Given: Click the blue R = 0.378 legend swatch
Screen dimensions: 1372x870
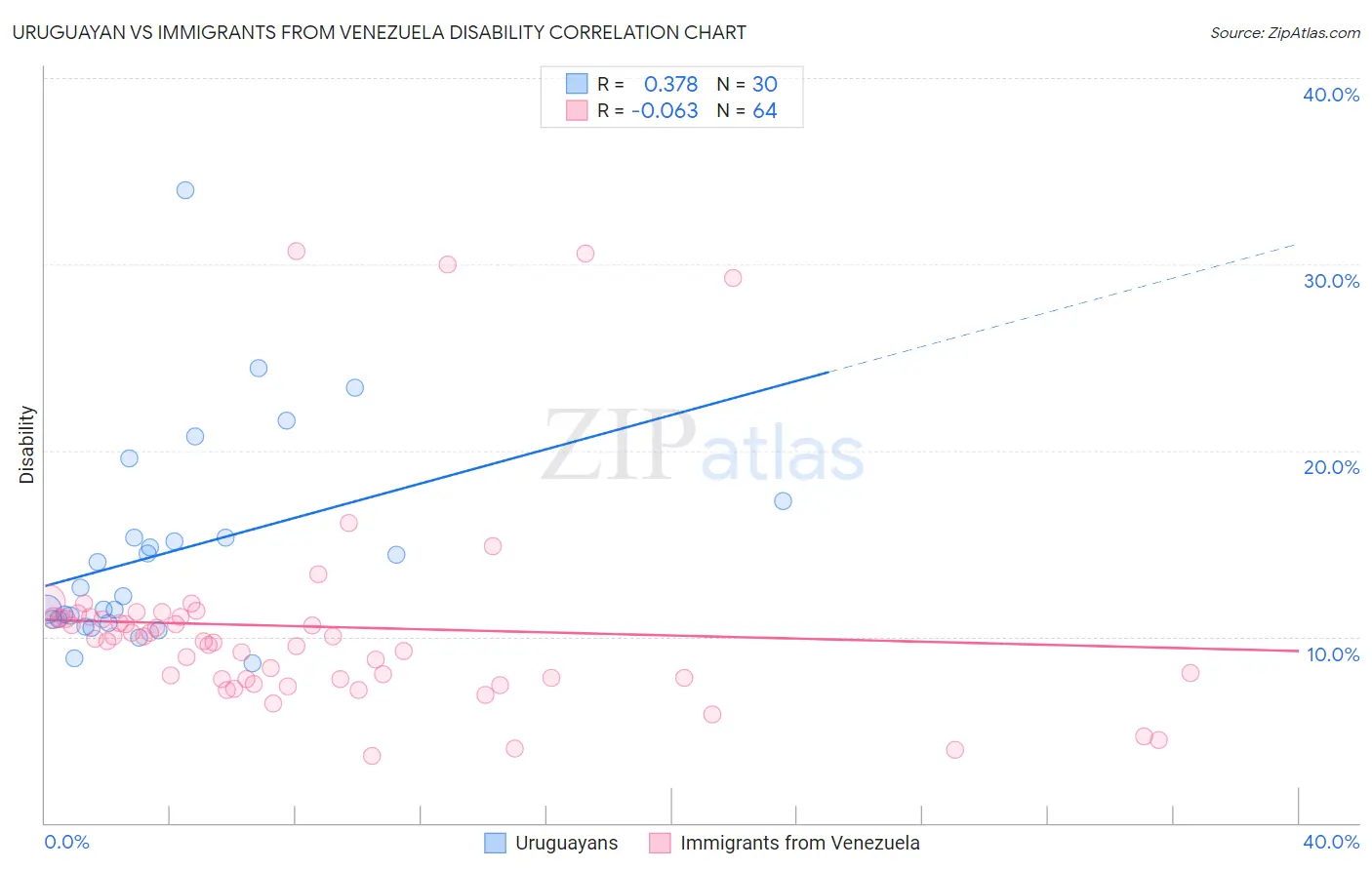Looking at the screenshot, I should point(577,84).
